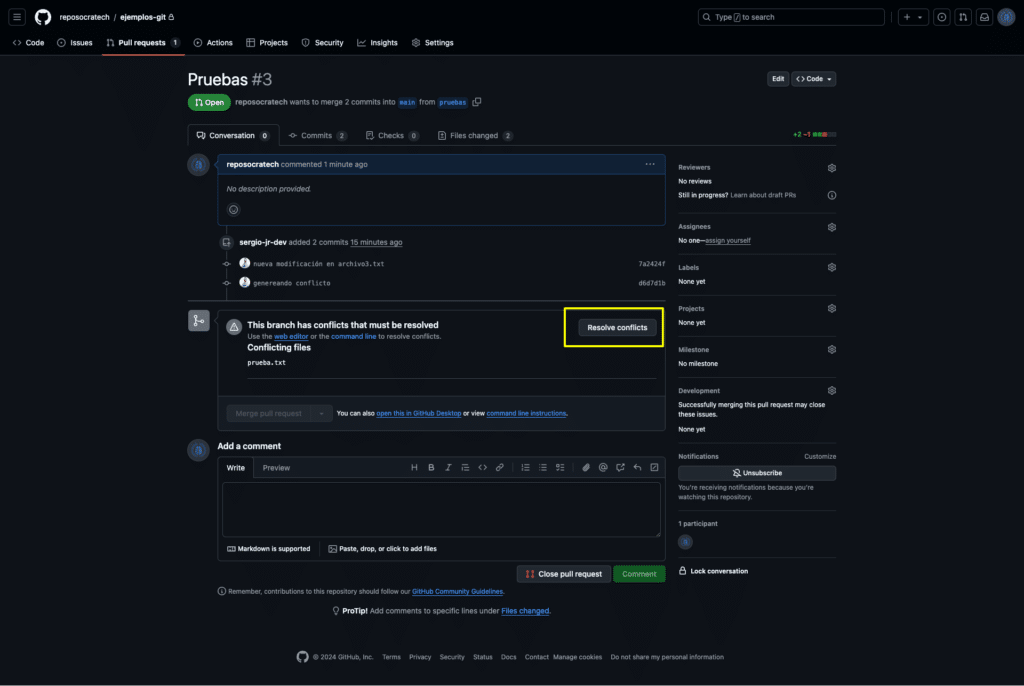Image resolution: width=1024 pixels, height=686 pixels.
Task: Open the ejemplos-git repository link
Action: [x=142, y=17]
